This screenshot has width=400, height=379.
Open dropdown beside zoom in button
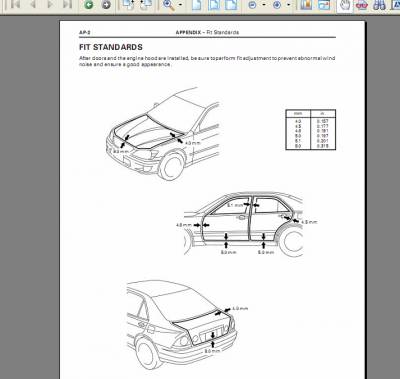click(288, 5)
